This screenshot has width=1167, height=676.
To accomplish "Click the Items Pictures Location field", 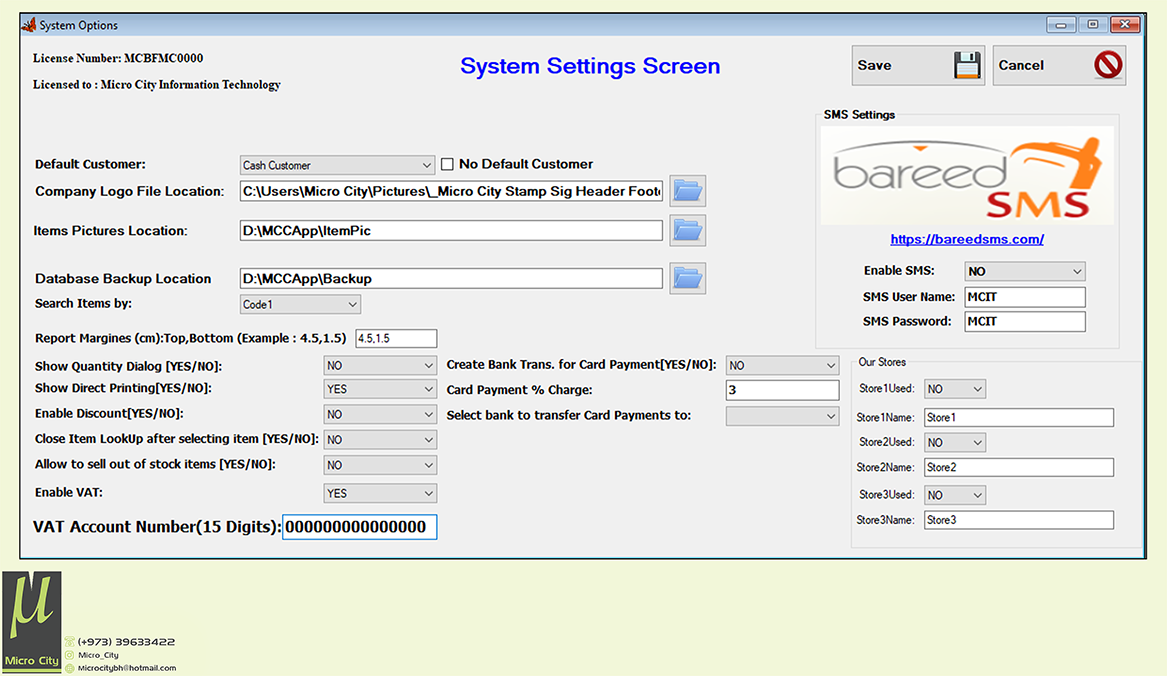I will click(451, 231).
